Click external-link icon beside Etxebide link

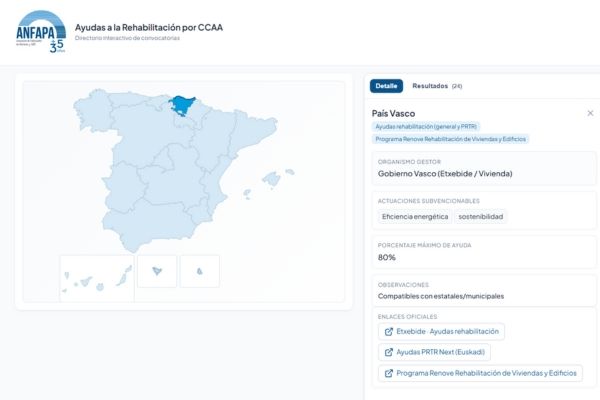pos(389,332)
